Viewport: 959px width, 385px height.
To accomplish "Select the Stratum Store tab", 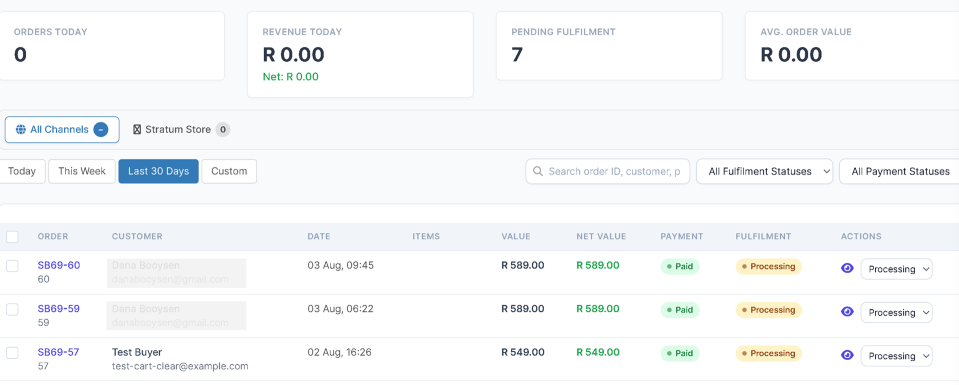I will [x=181, y=130].
